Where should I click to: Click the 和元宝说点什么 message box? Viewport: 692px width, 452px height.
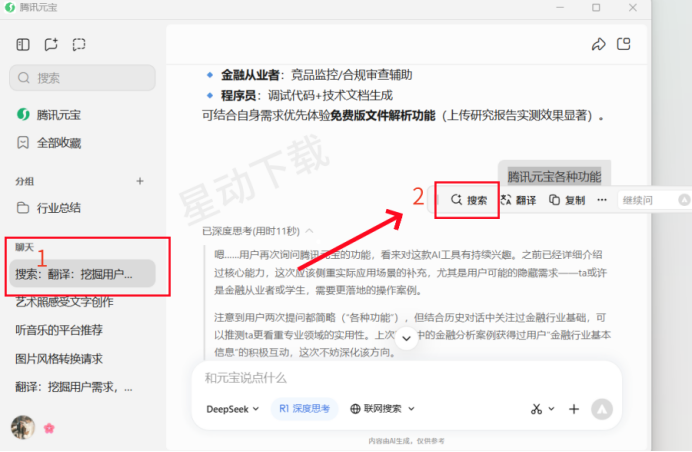406,378
